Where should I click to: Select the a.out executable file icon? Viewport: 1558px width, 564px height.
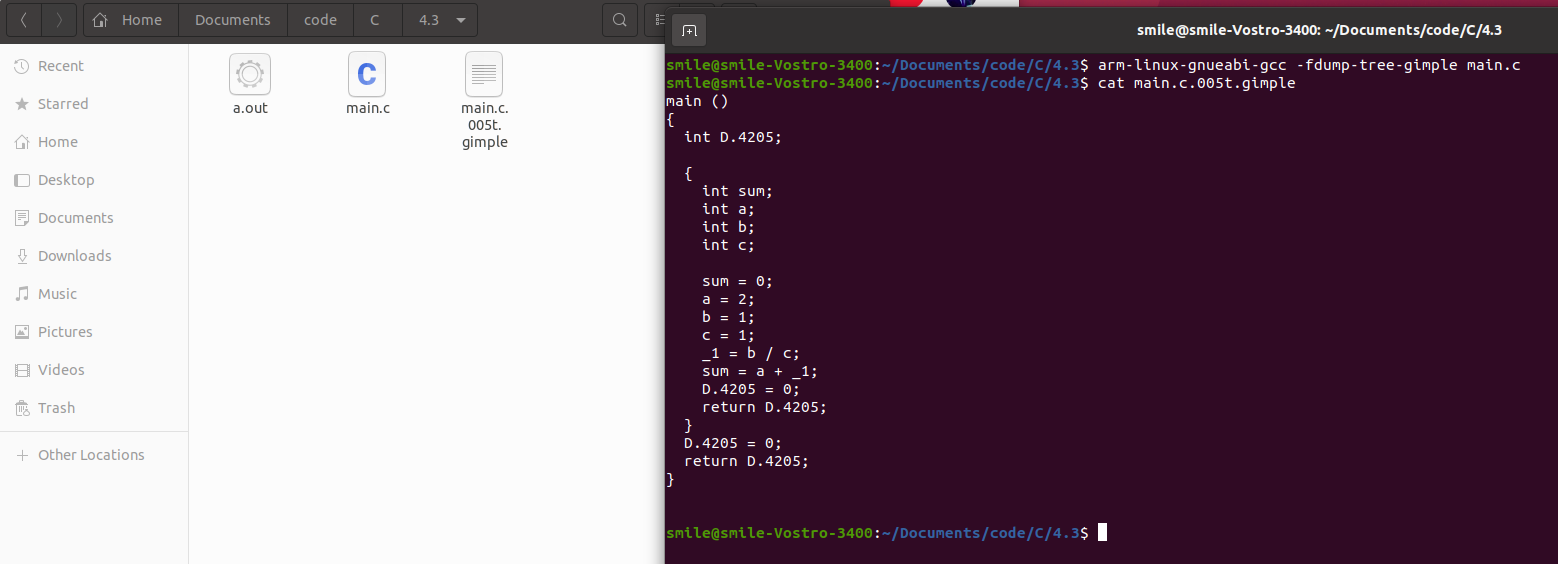tap(250, 74)
